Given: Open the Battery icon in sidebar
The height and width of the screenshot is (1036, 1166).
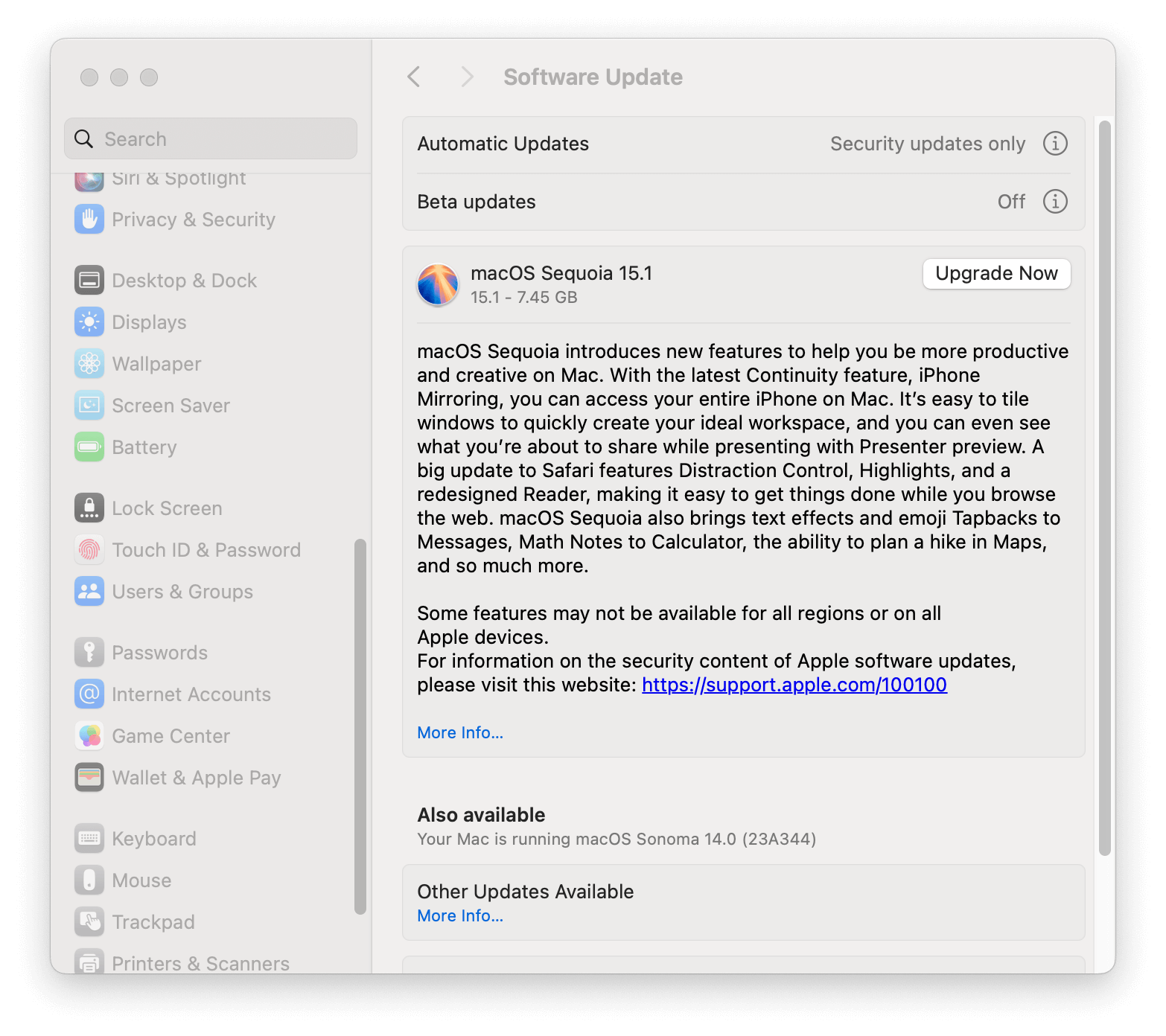Looking at the screenshot, I should pos(89,447).
